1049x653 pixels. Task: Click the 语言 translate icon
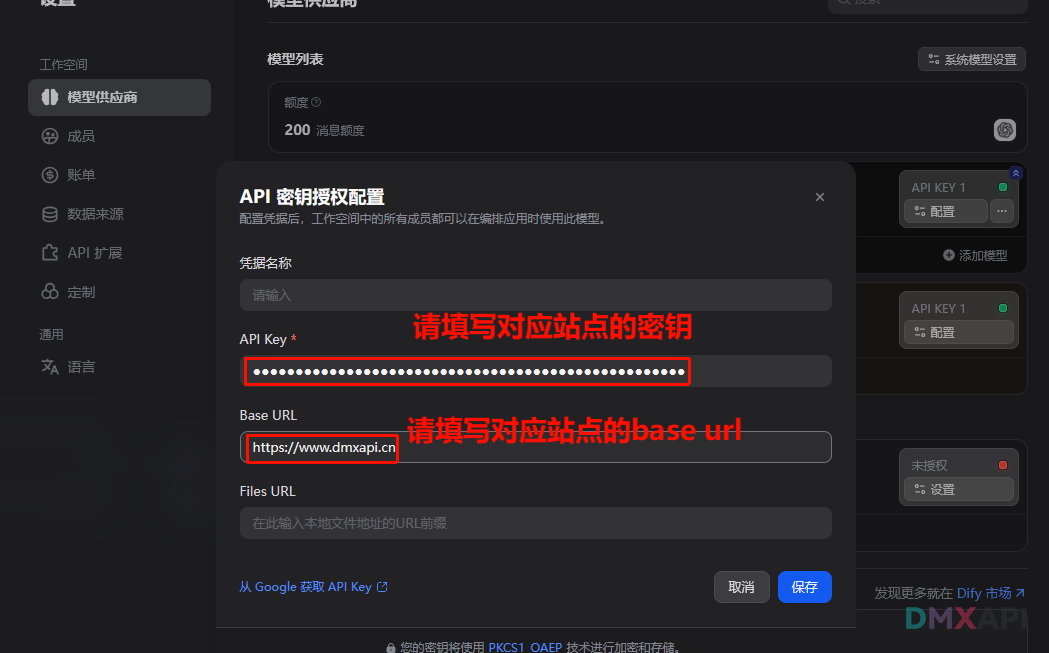pos(50,367)
